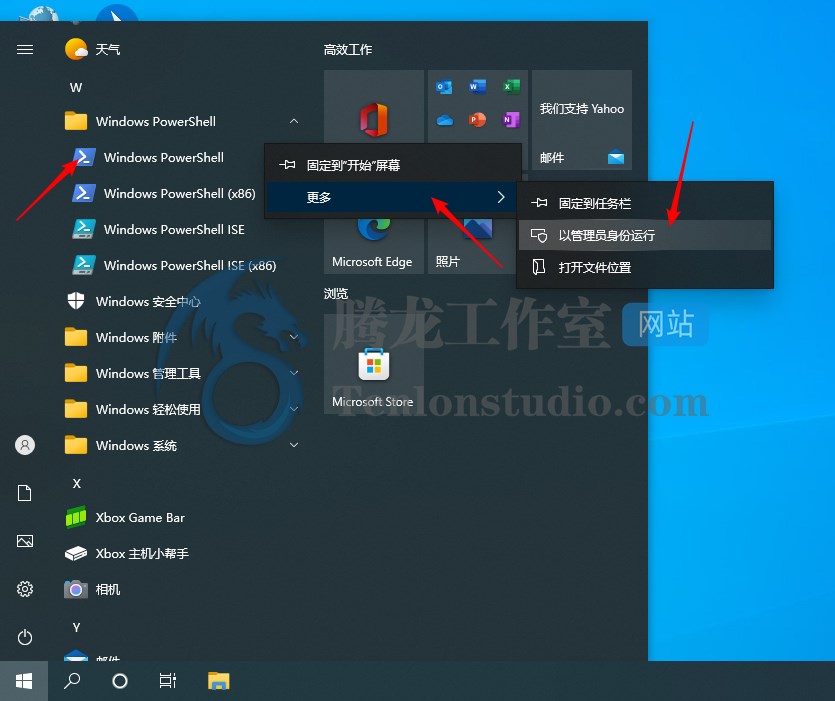Click the 浏览 group title
This screenshot has width=835, height=701.
click(x=335, y=293)
